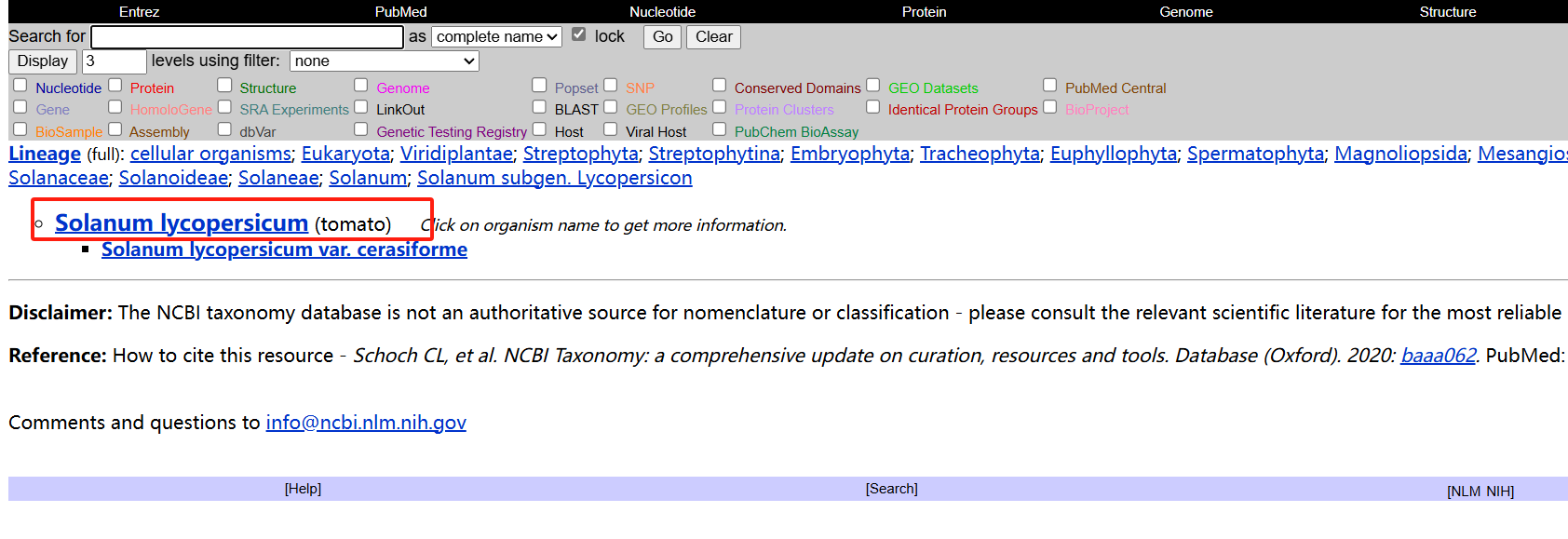1568x539 pixels.
Task: Go to the Genome top tab
Action: pos(1185,12)
